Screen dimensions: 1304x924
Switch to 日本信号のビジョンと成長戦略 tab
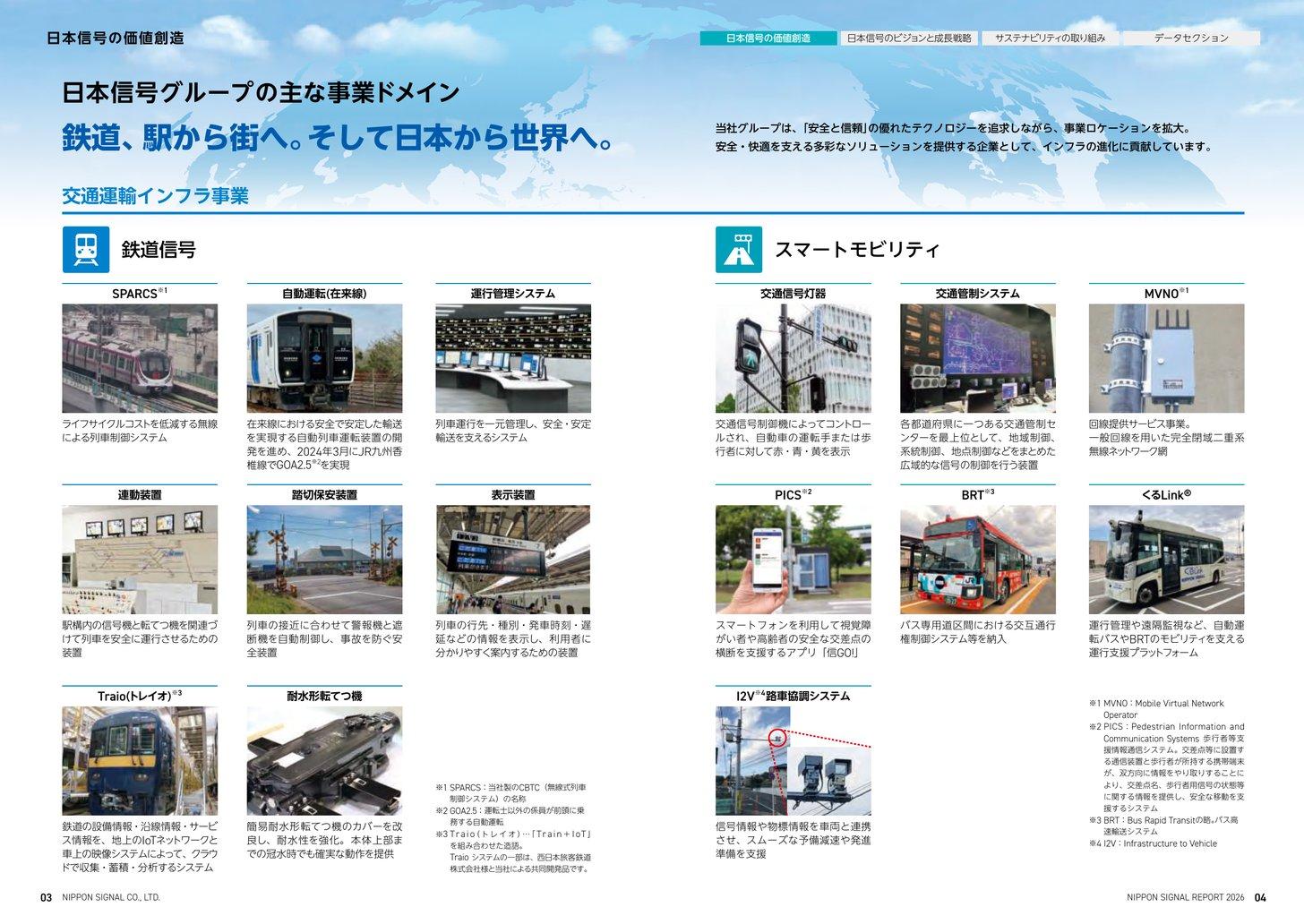pos(909,38)
